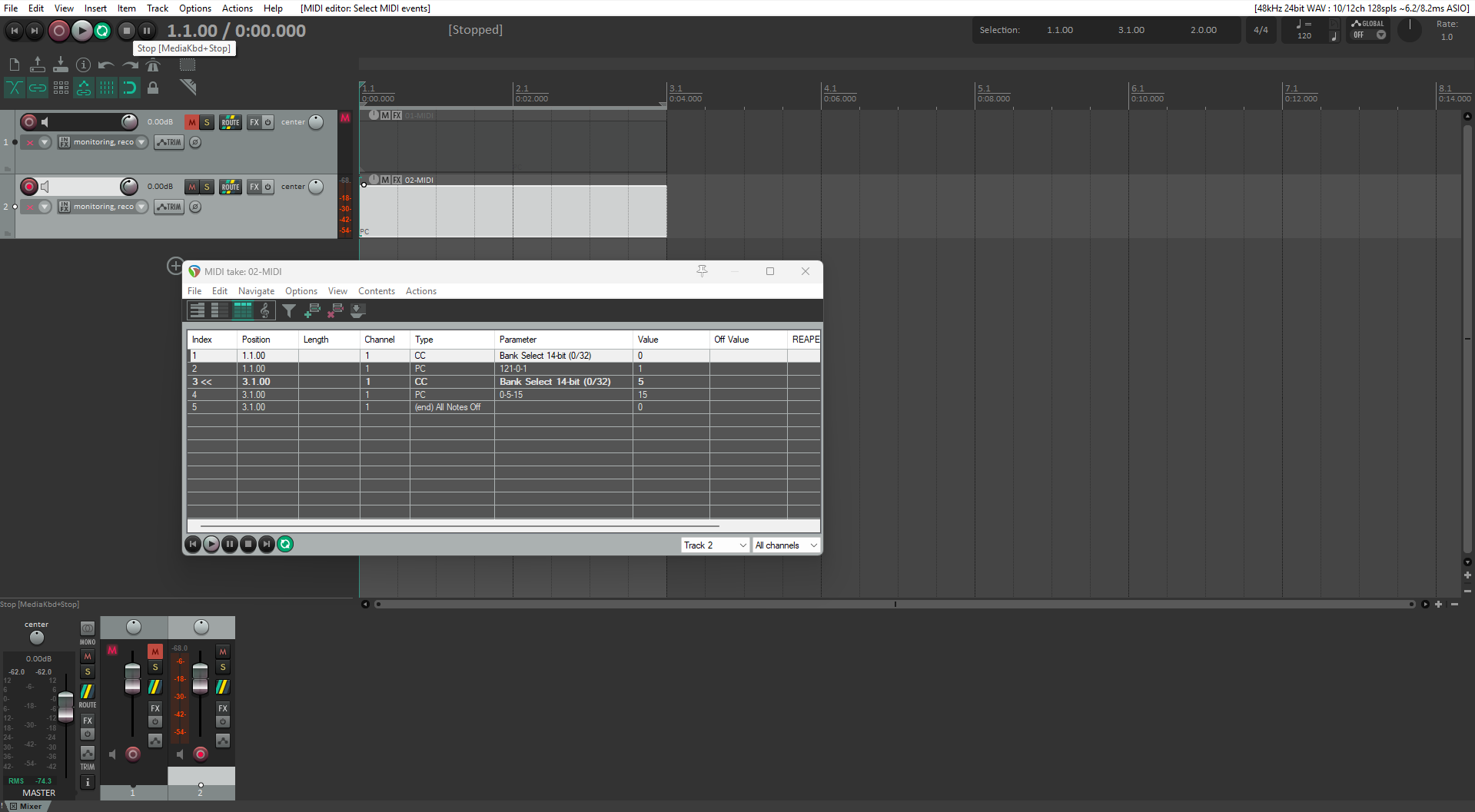Click the metronome icon in main toolbar
The width and height of the screenshot is (1475, 812).
tap(153, 65)
